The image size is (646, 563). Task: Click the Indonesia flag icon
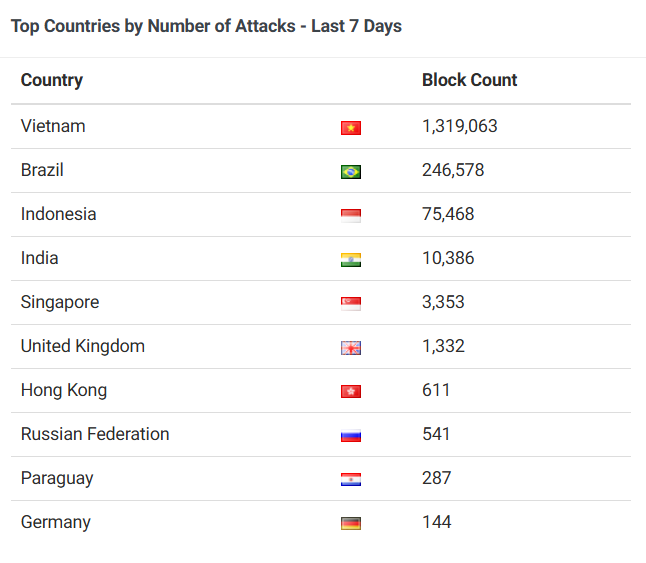click(x=350, y=216)
